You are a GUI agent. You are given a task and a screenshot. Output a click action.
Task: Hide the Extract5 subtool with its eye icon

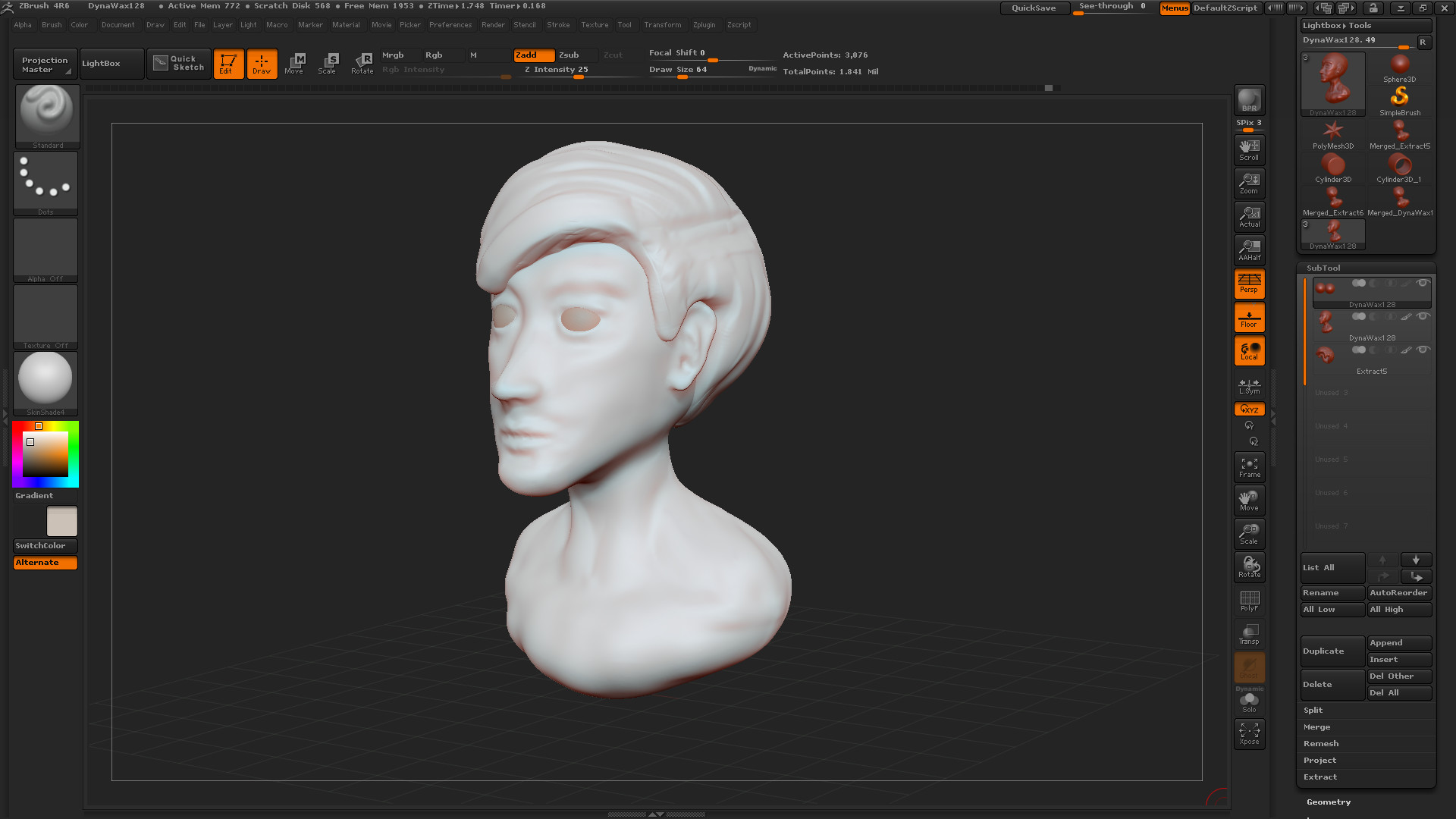pyautogui.click(x=1423, y=350)
